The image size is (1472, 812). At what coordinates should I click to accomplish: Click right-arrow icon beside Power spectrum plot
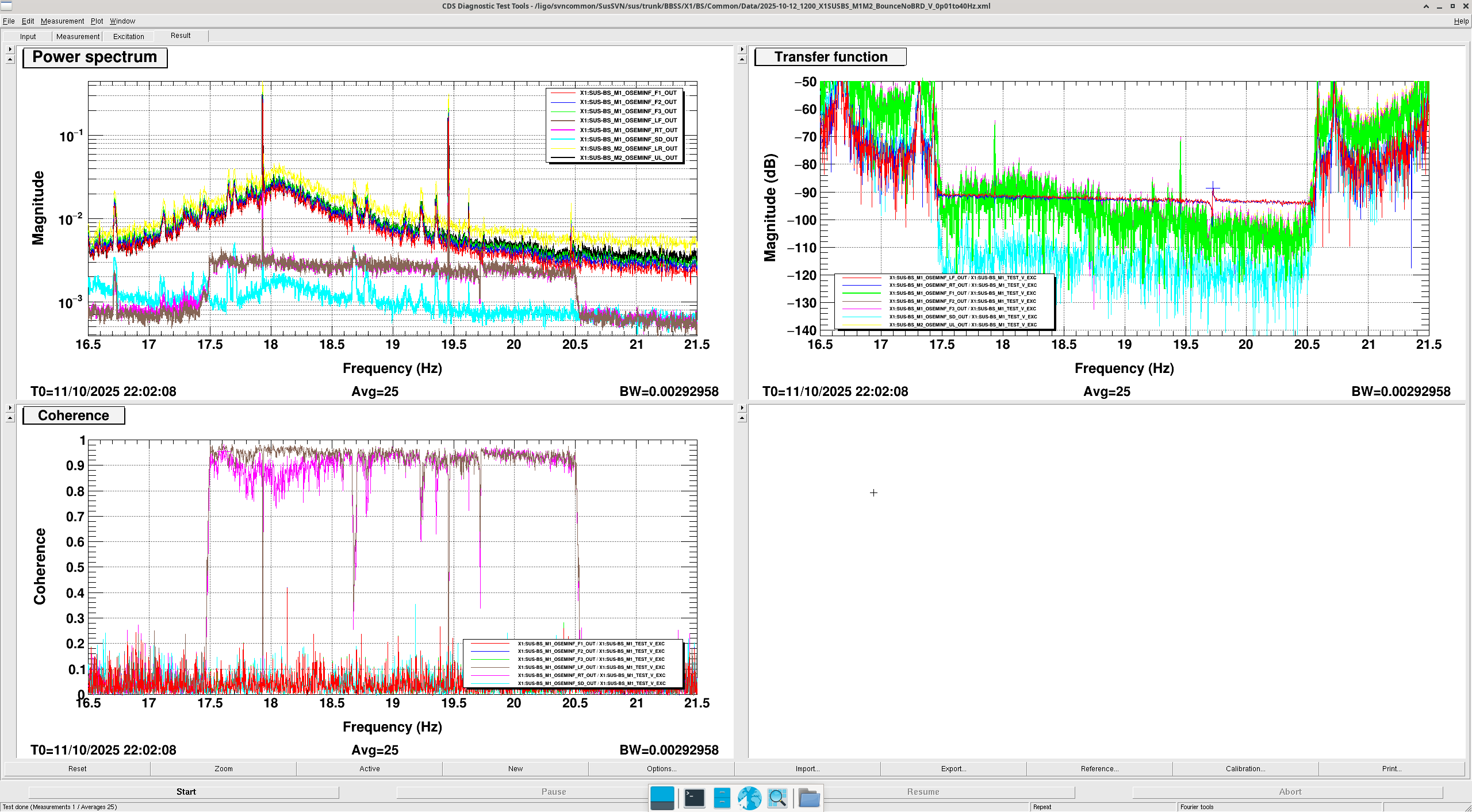point(10,49)
